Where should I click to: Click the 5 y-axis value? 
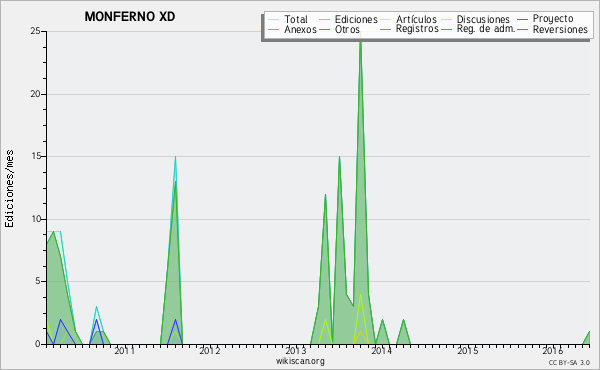38,282
